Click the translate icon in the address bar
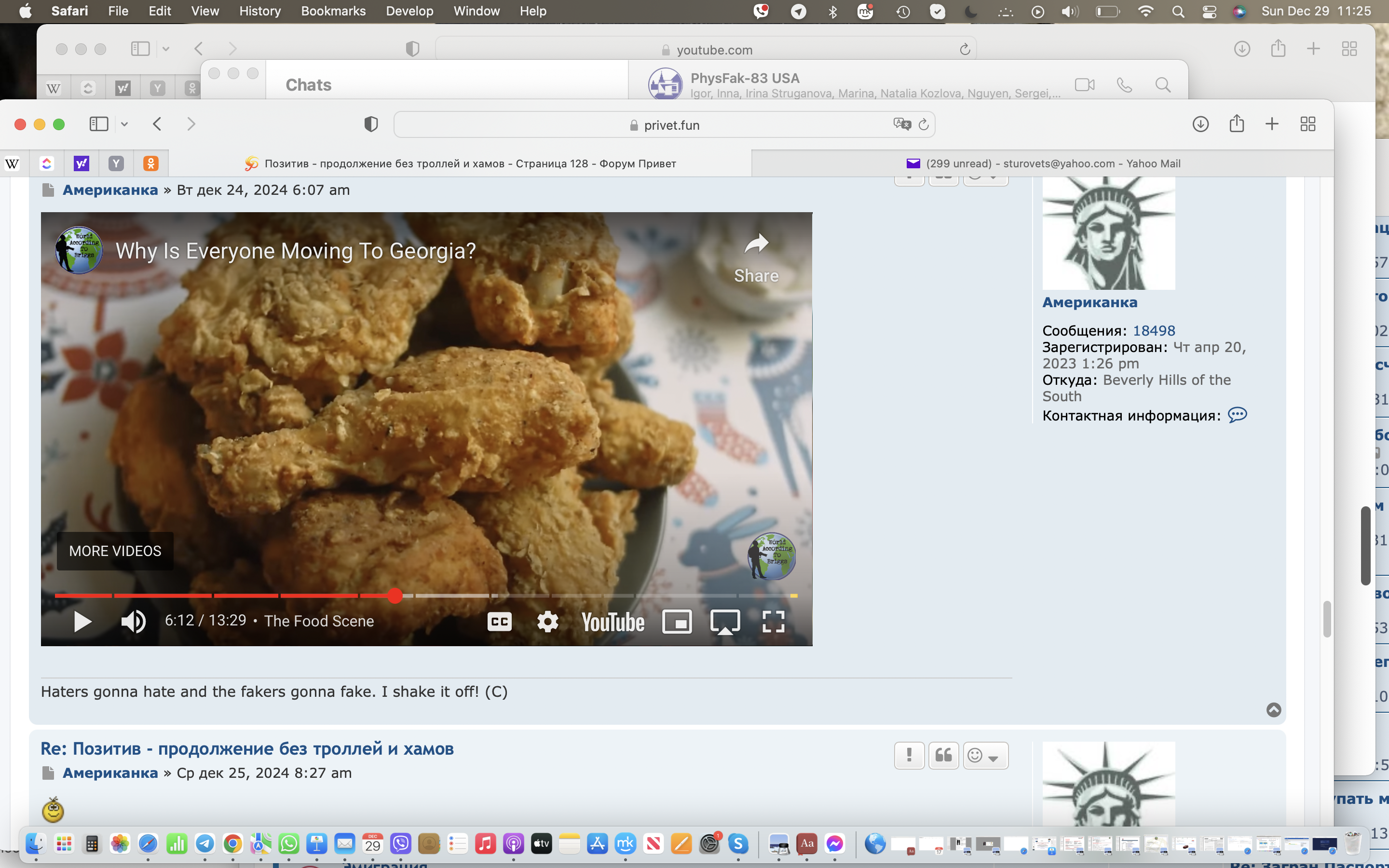This screenshot has height=868, width=1389. point(902,124)
